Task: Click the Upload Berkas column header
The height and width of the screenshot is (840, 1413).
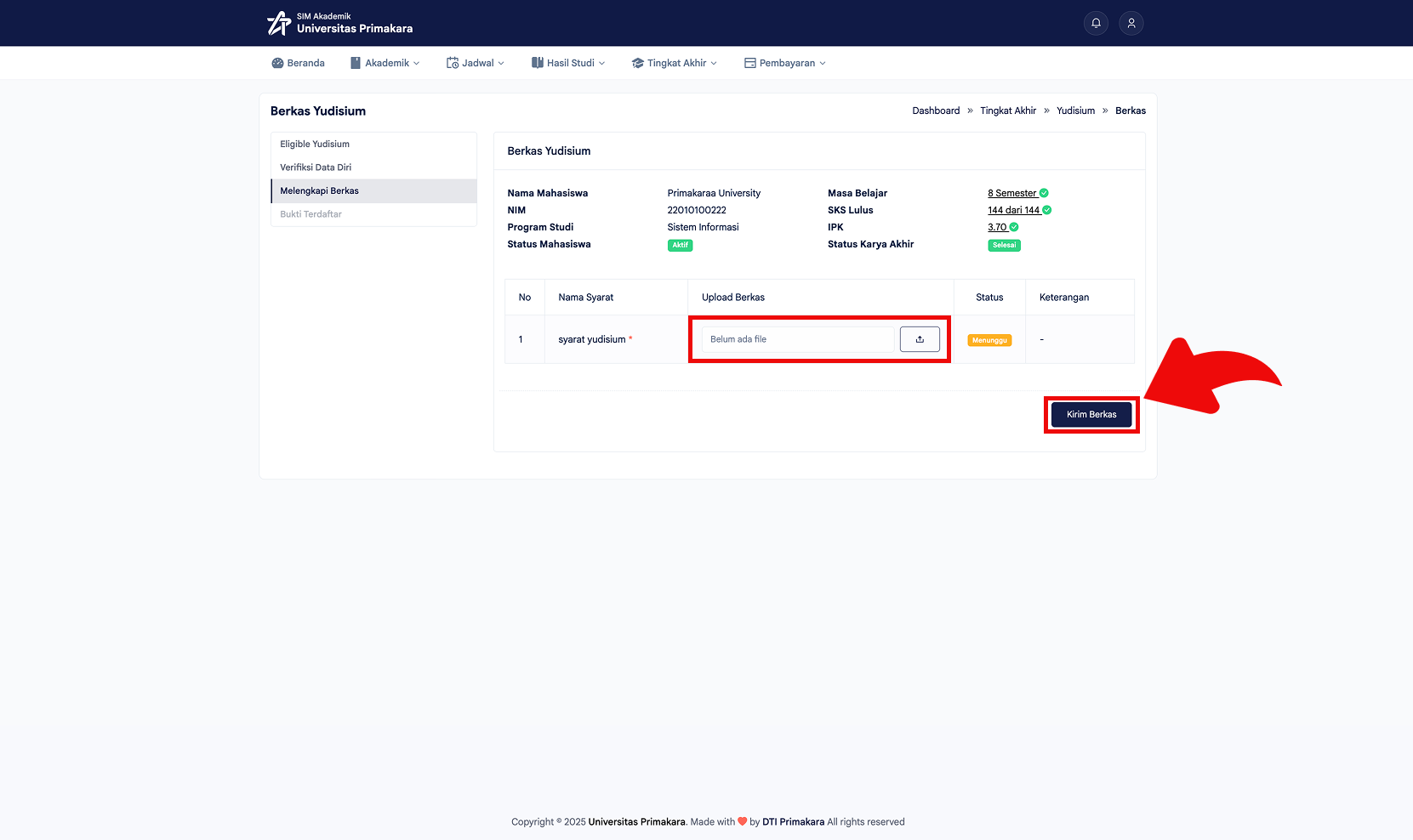Action: click(x=733, y=298)
